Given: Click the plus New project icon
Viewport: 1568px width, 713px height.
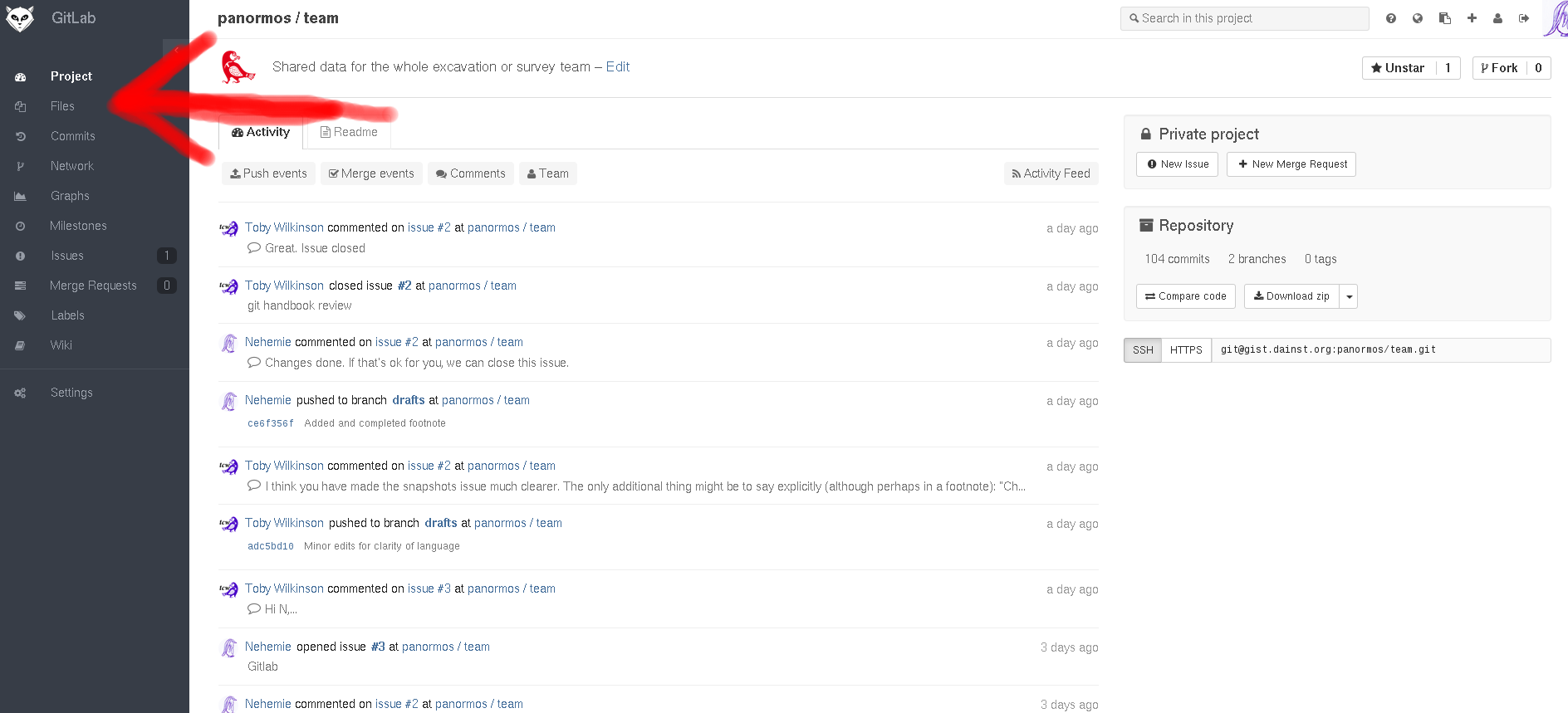Looking at the screenshot, I should click(x=1472, y=18).
